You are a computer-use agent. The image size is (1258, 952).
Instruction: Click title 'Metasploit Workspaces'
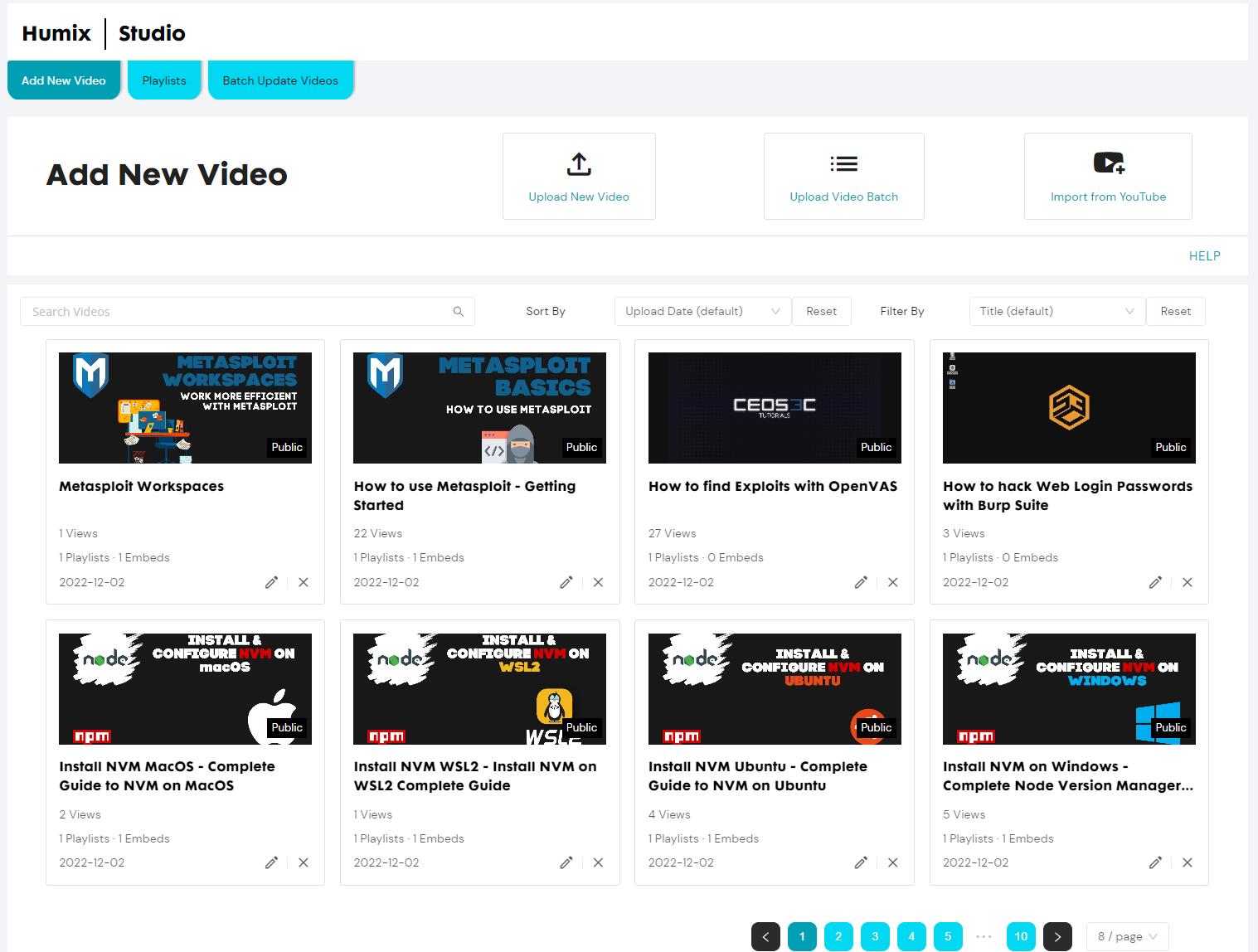[141, 486]
